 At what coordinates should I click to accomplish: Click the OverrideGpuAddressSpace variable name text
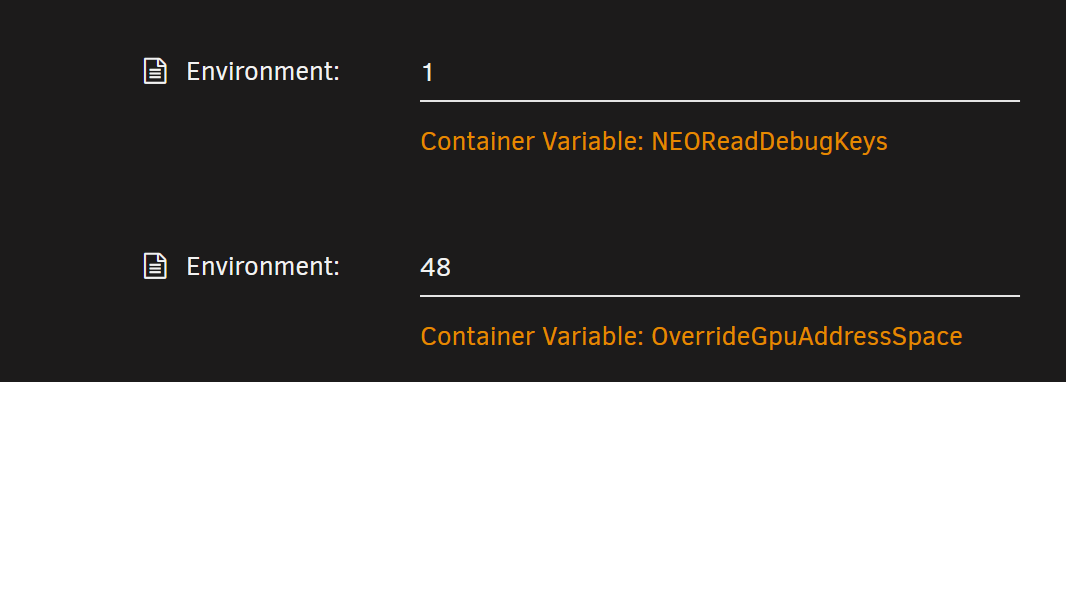[806, 337]
